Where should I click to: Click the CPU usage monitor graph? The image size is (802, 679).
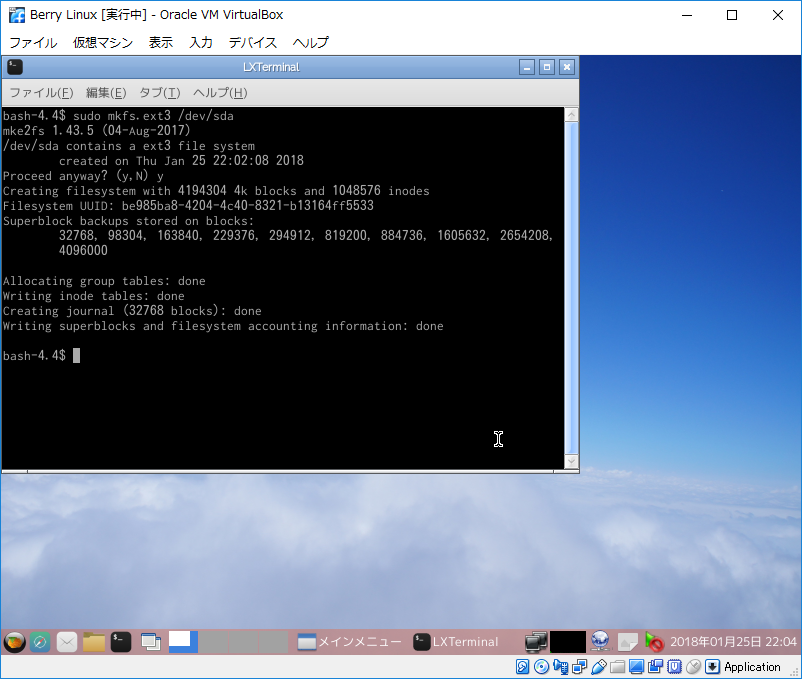point(568,642)
